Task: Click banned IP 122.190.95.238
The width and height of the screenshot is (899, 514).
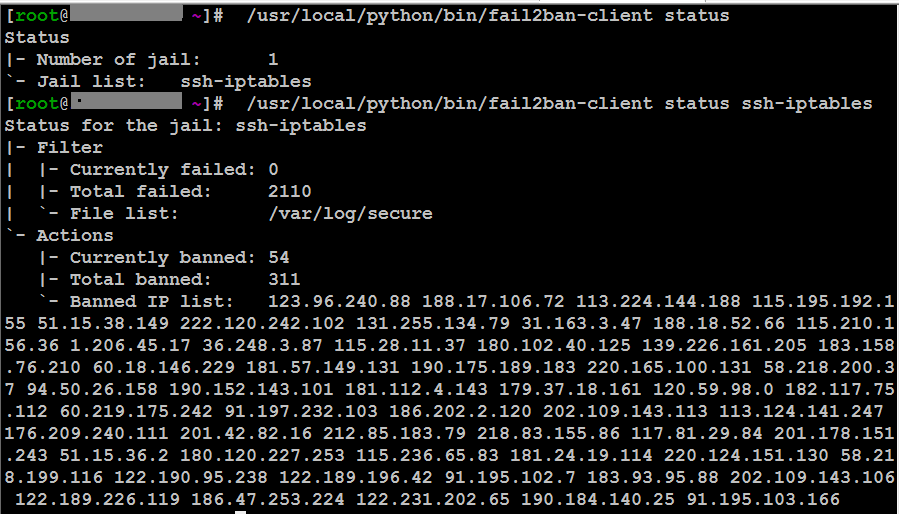Action: coord(191,477)
